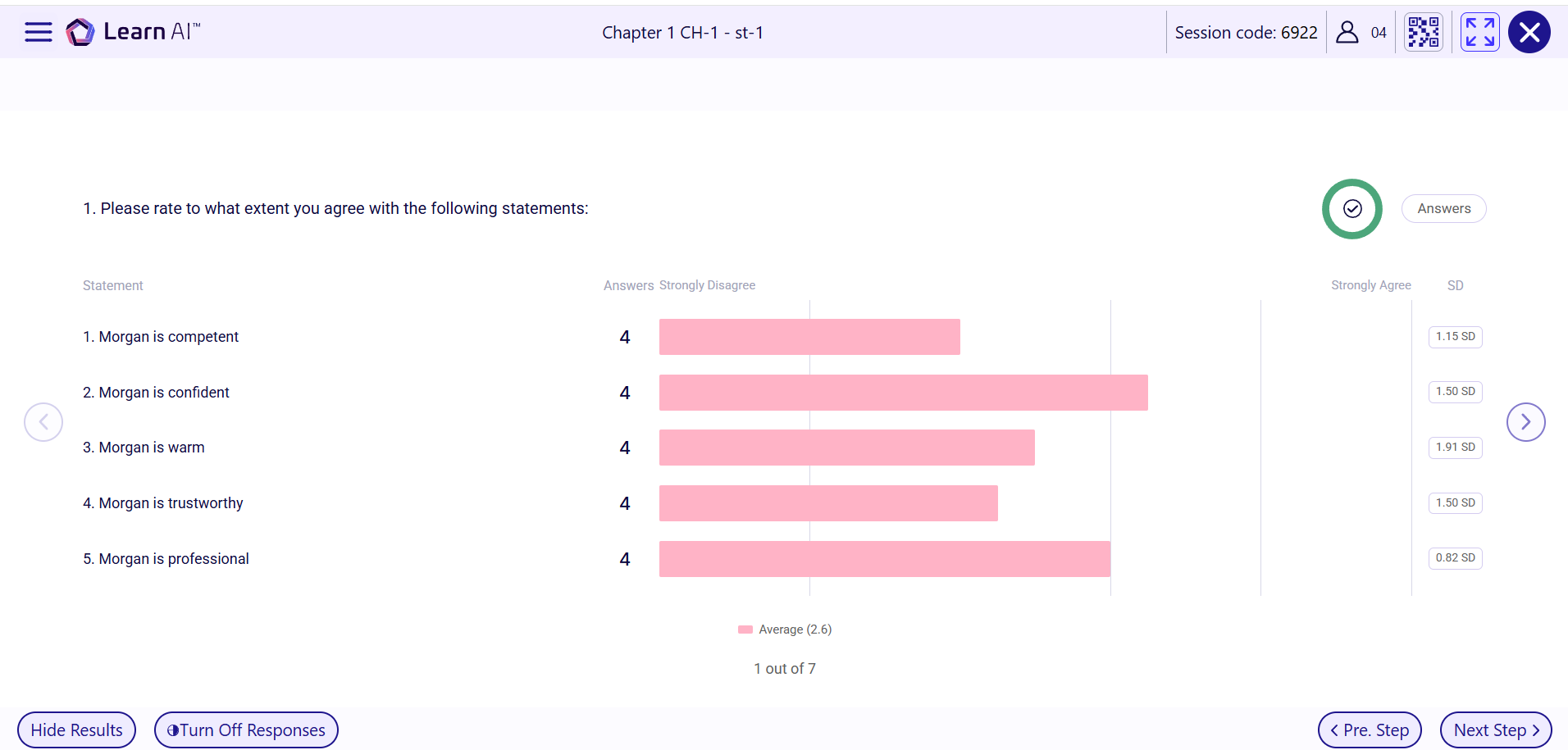Viewport: 1568px width, 750px height.
Task: Click the 1.15 SD badge
Action: click(1456, 337)
